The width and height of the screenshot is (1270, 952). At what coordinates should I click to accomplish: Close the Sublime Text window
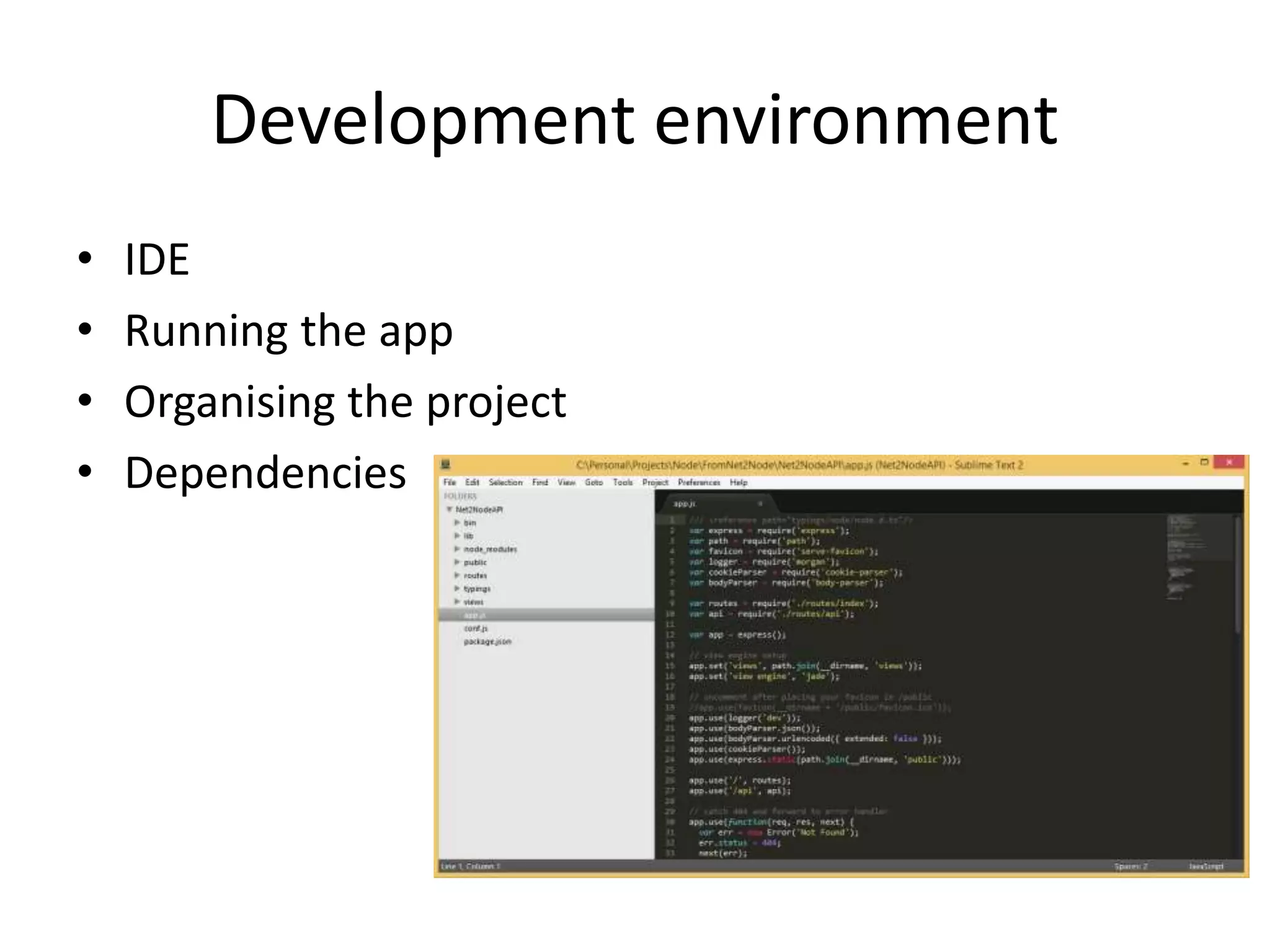click(x=1229, y=462)
